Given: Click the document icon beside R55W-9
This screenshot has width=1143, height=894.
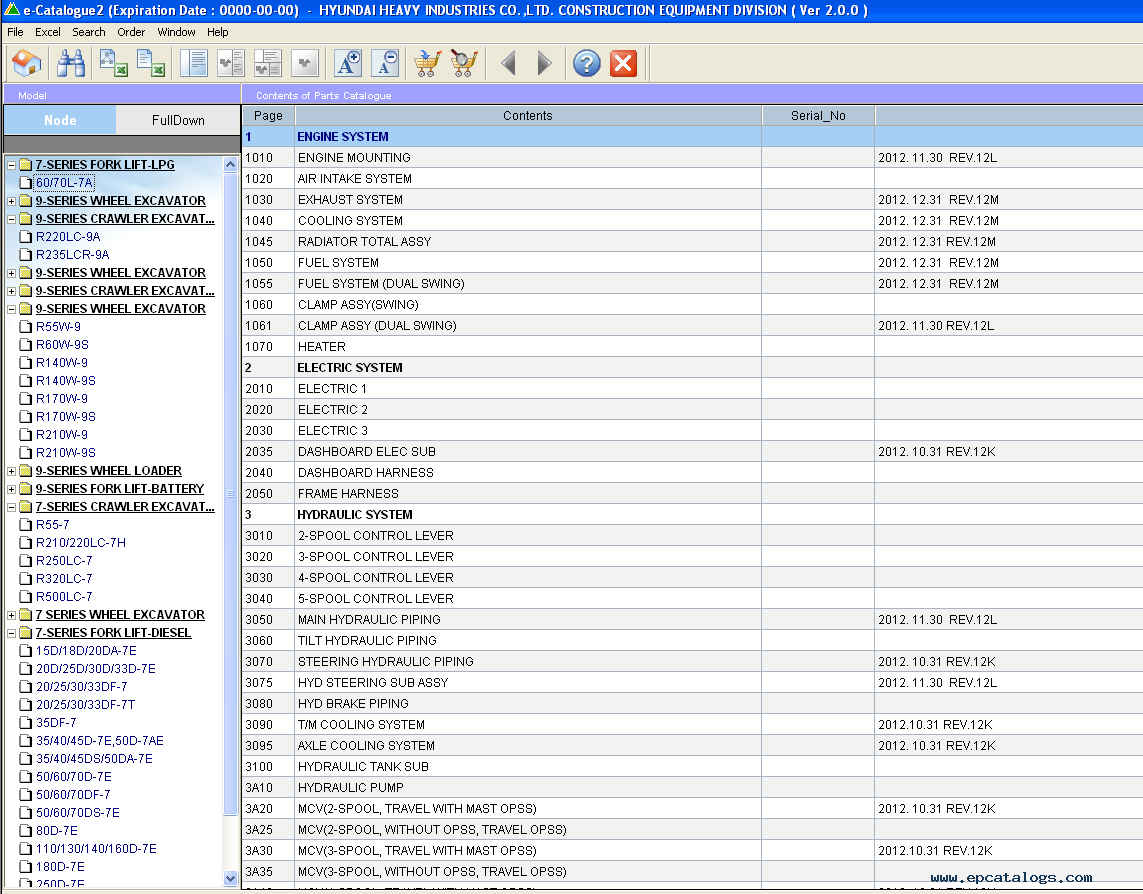Looking at the screenshot, I should click(26, 327).
